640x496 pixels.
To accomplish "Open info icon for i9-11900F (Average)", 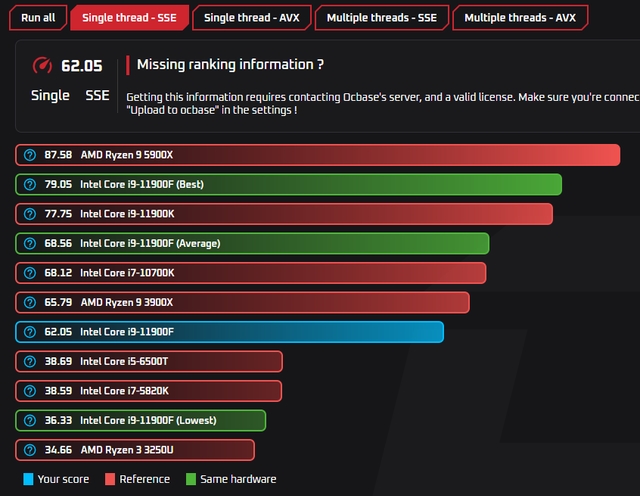I will click(30, 244).
